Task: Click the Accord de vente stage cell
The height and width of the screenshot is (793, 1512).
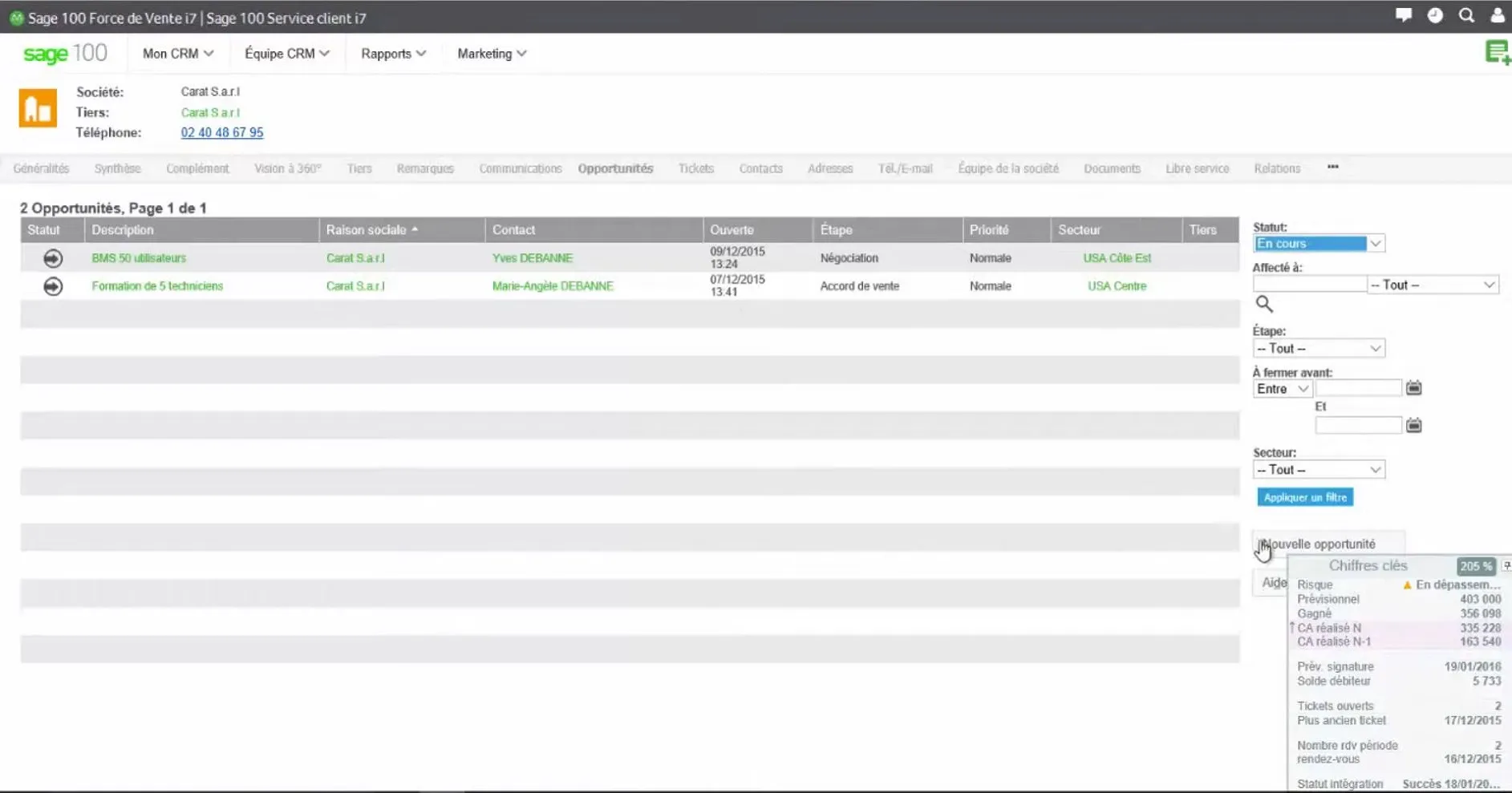Action: (859, 286)
